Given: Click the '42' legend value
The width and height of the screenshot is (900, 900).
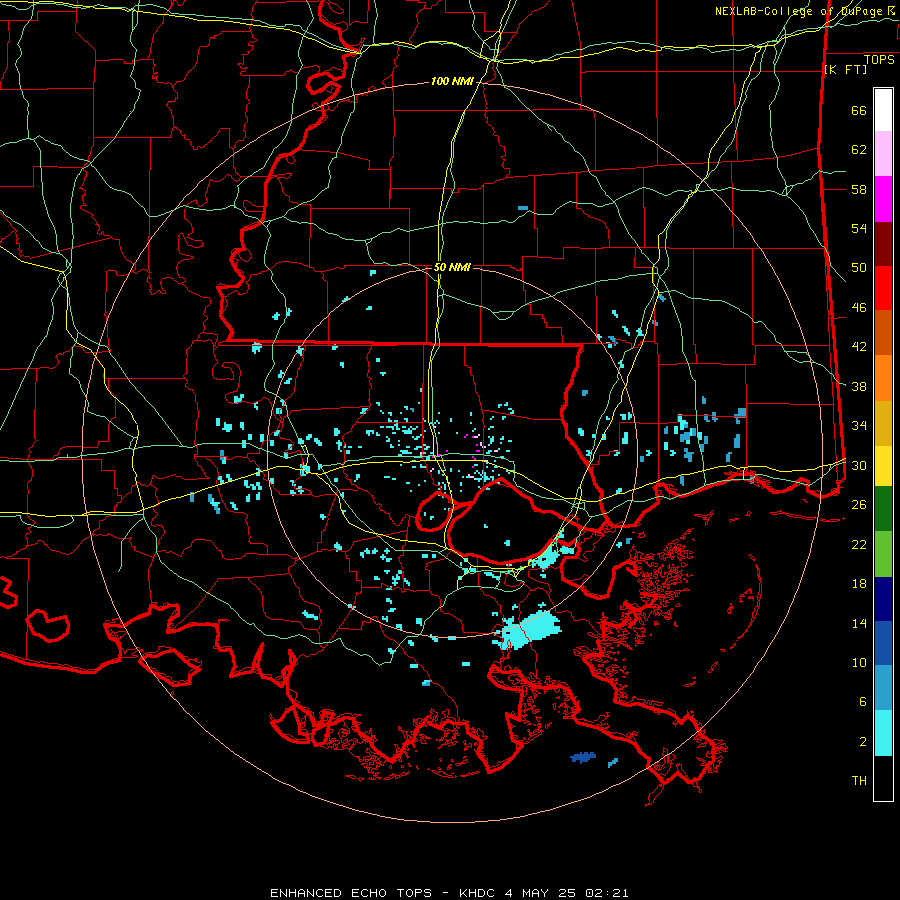Looking at the screenshot, I should (859, 346).
